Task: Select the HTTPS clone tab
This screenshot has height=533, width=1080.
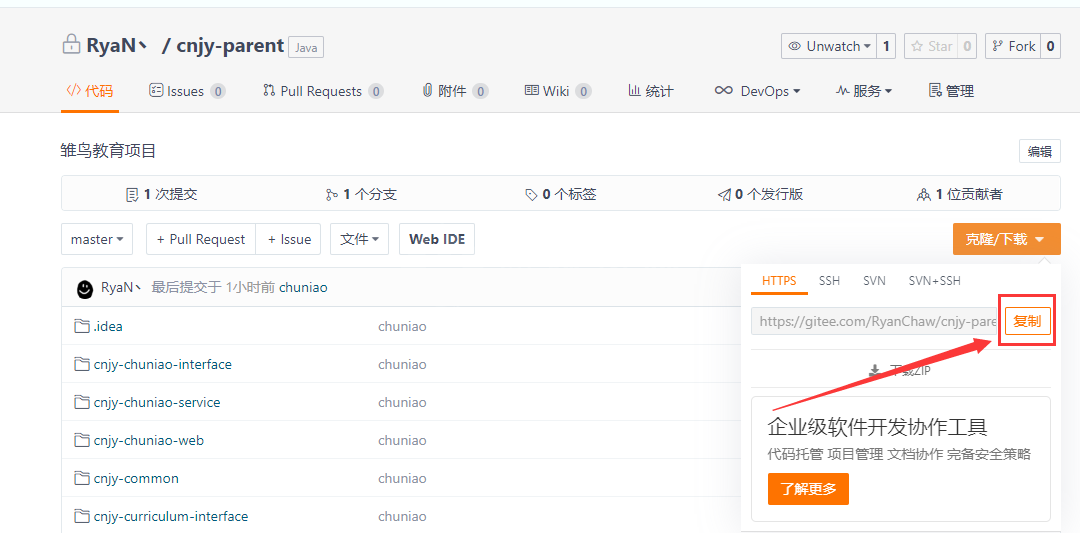Action: [x=779, y=281]
